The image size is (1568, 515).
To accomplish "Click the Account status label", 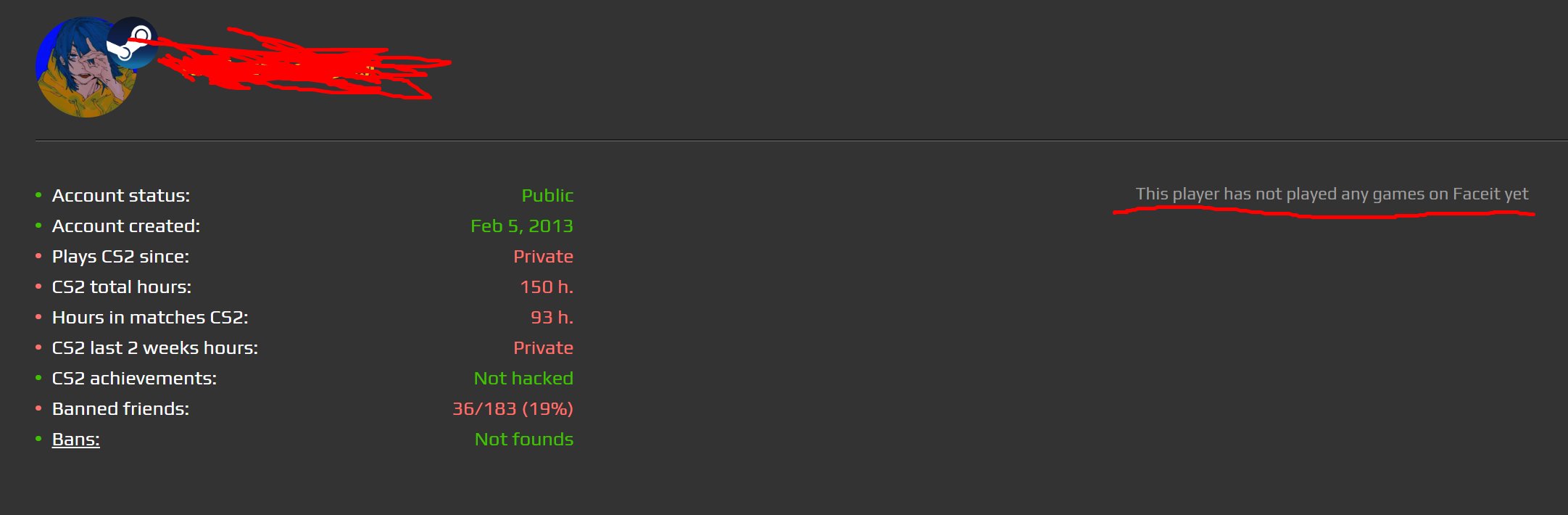I will point(121,196).
